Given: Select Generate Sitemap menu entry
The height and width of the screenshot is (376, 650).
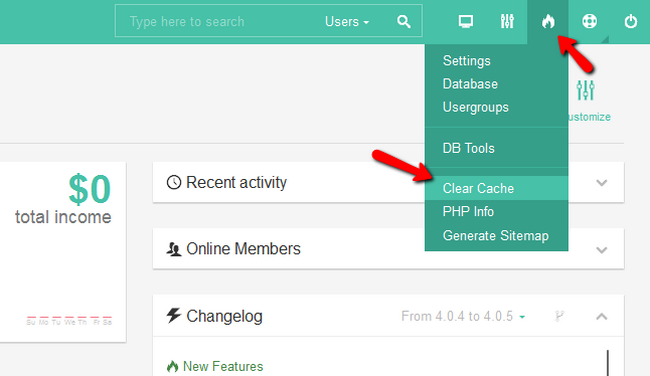Looking at the screenshot, I should point(497,235).
